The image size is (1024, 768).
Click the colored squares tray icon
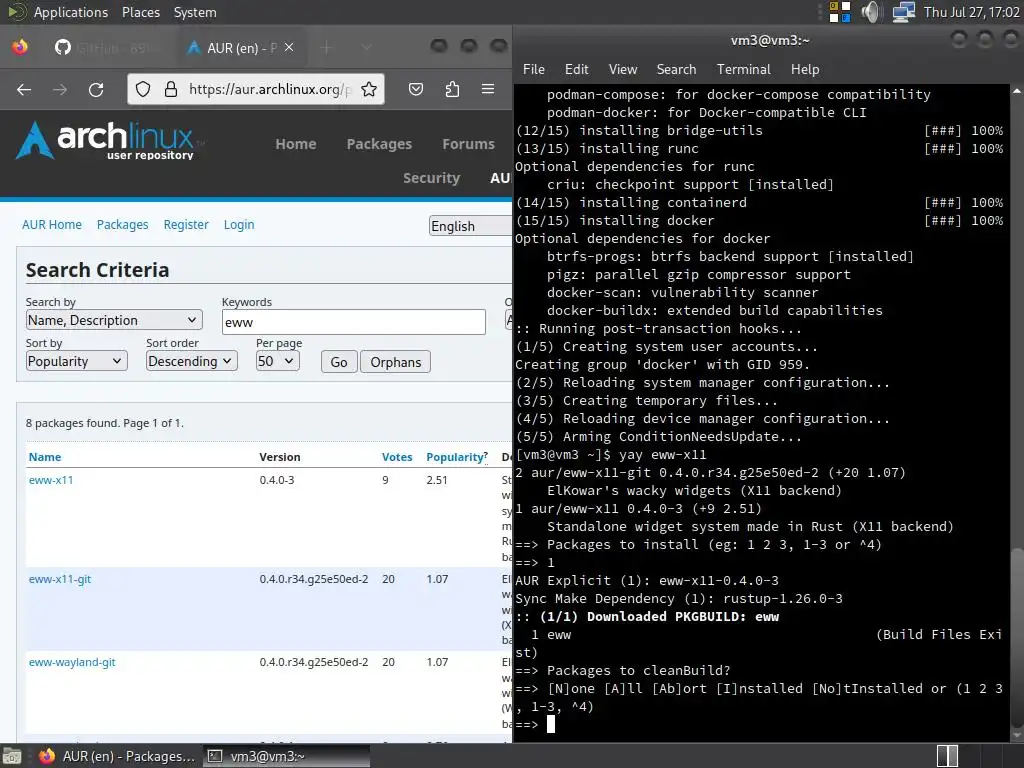pyautogui.click(x=840, y=12)
